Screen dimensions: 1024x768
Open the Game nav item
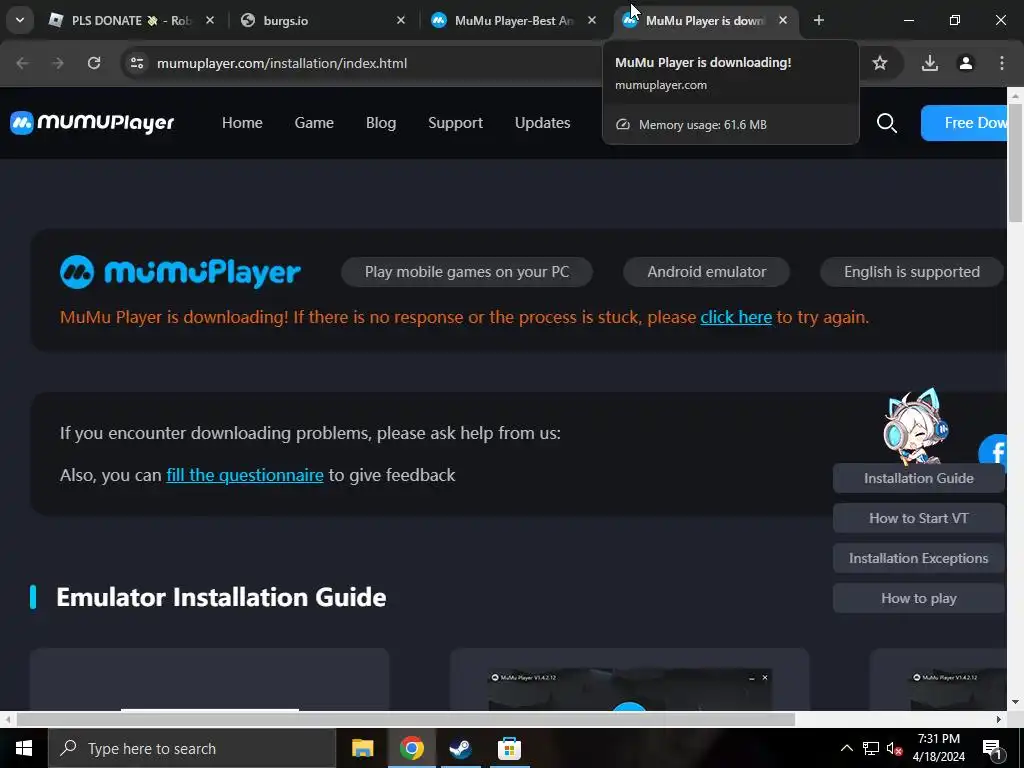(314, 123)
